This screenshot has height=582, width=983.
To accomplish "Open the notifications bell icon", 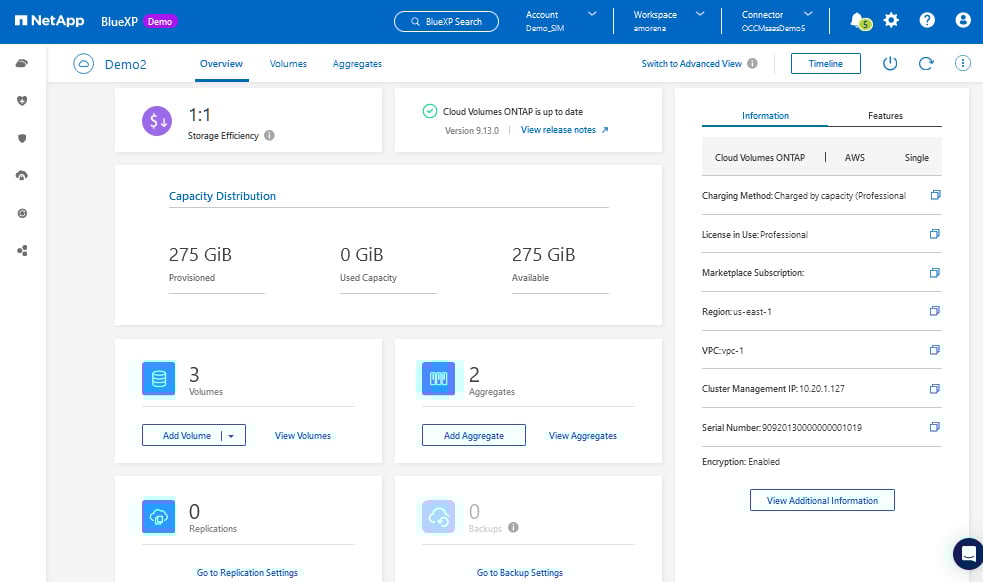I will (x=856, y=20).
